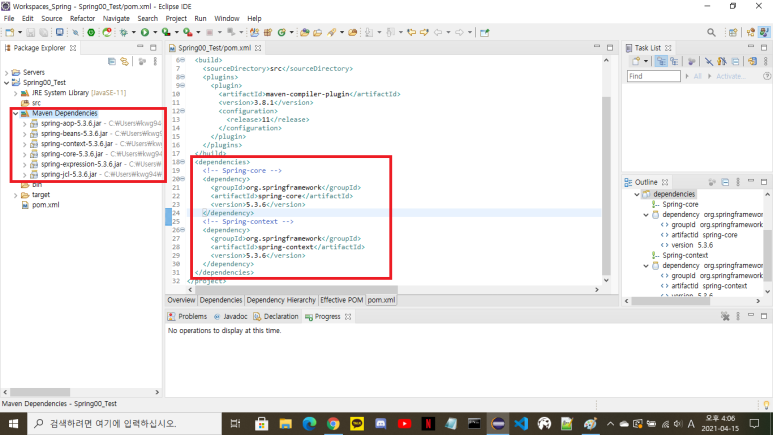
Task: Open the Run button dropdown arrow
Action: [155, 33]
